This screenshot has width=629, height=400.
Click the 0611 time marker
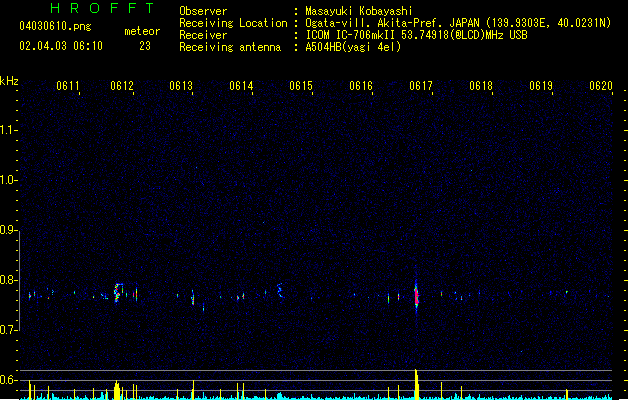click(x=68, y=85)
